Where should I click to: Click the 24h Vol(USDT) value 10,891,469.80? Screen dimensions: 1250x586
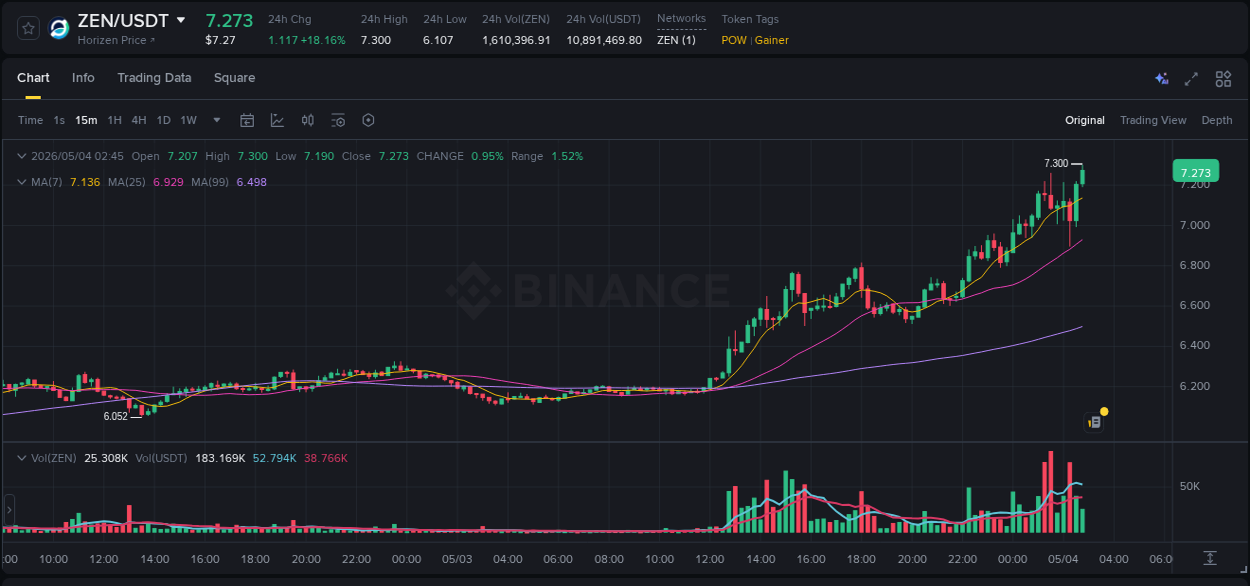point(604,40)
